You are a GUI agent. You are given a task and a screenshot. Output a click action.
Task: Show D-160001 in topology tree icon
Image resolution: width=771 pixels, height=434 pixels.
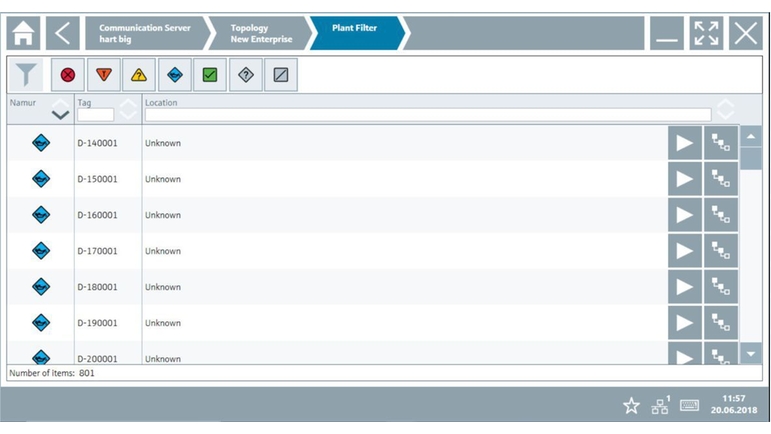point(721,215)
